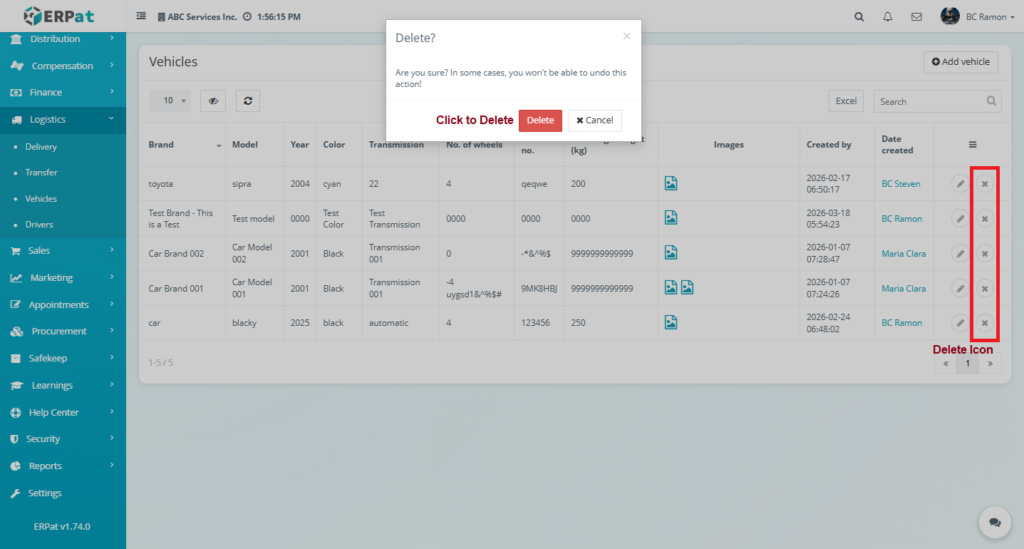1024x549 pixels.
Task: Close the Delete dialog with X icon
Action: point(627,36)
